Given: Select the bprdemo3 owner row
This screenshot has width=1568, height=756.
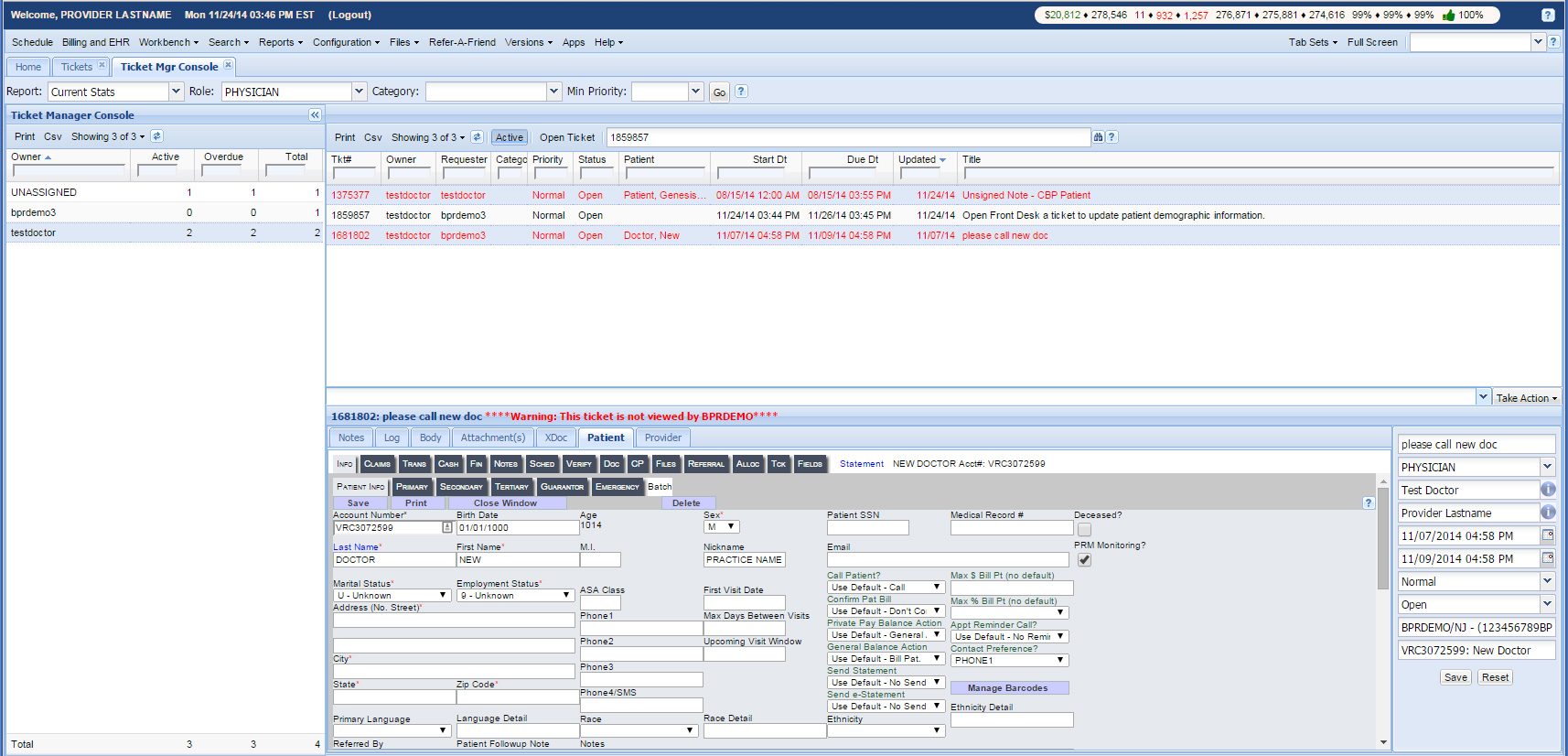Looking at the screenshot, I should 166,212.
